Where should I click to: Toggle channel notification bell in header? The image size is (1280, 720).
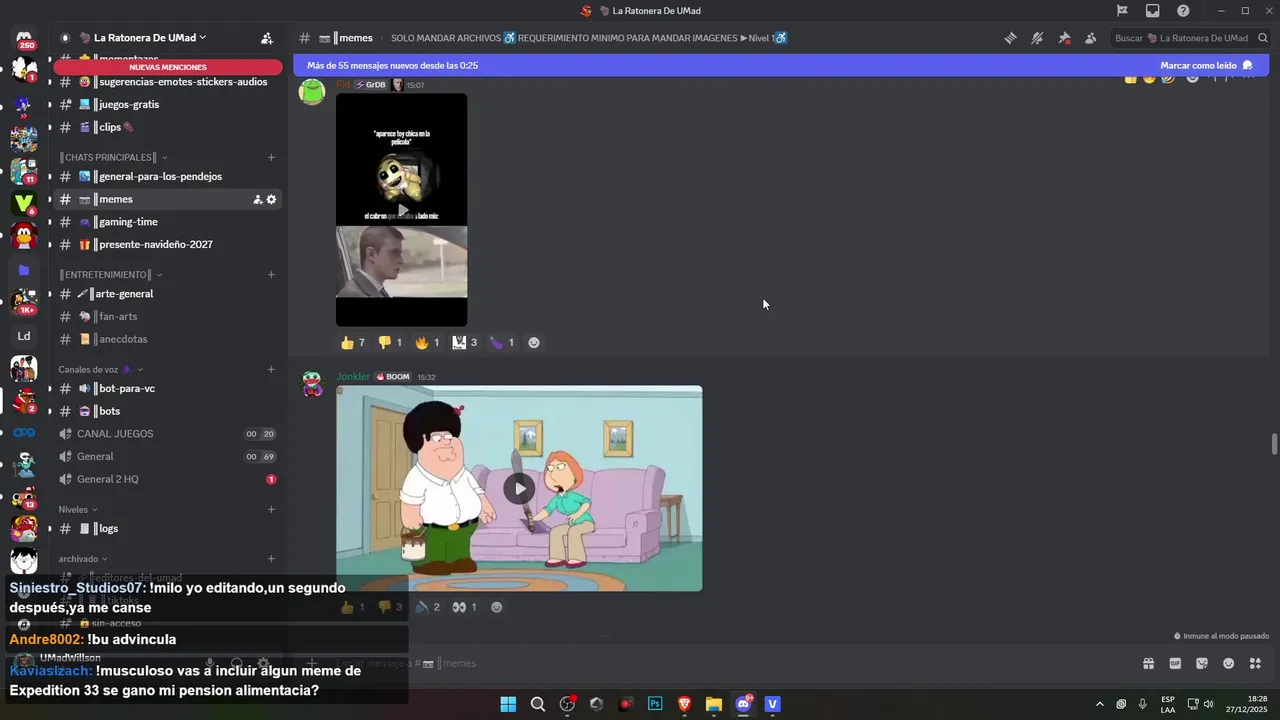point(1037,38)
